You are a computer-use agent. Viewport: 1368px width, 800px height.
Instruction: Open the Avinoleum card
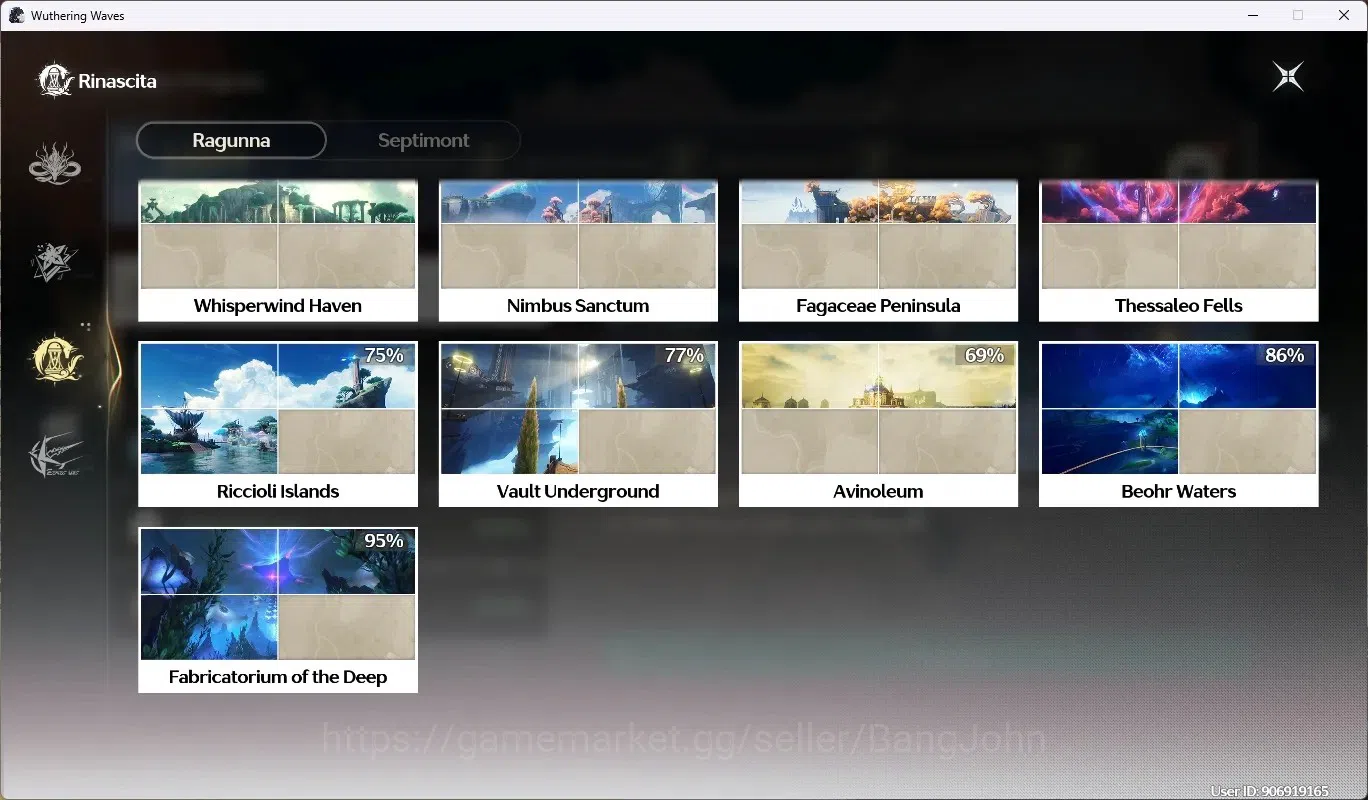tap(878, 424)
